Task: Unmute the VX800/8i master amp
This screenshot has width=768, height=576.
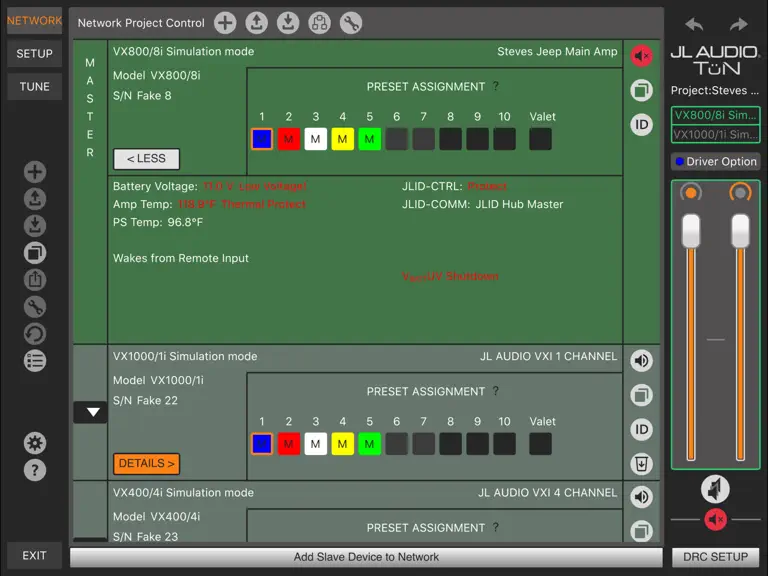Action: point(641,56)
